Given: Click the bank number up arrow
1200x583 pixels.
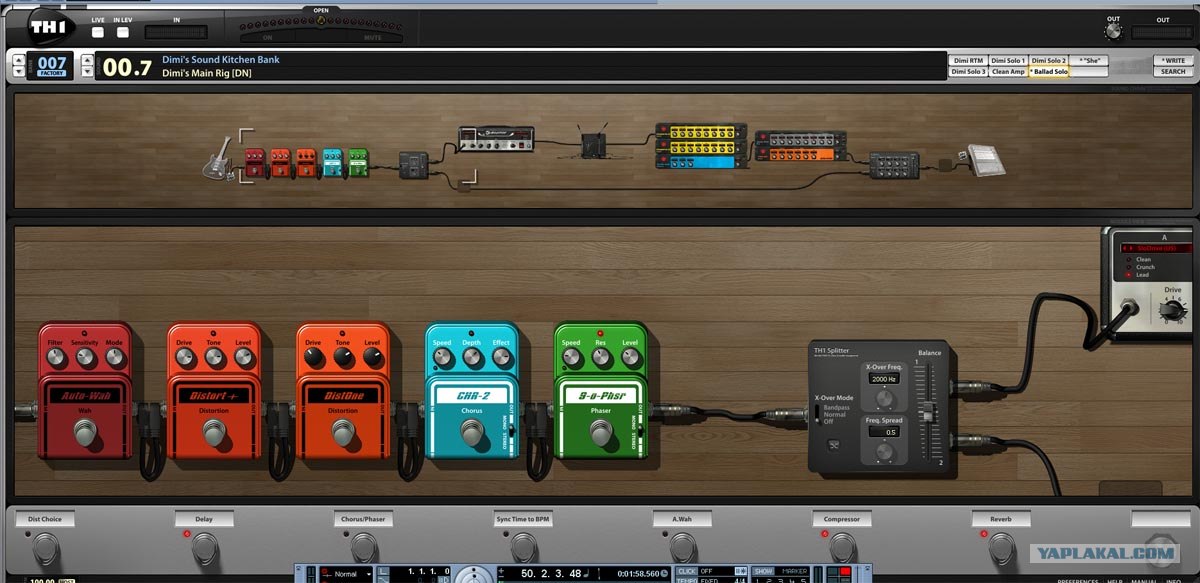Looking at the screenshot, I should (x=20, y=60).
